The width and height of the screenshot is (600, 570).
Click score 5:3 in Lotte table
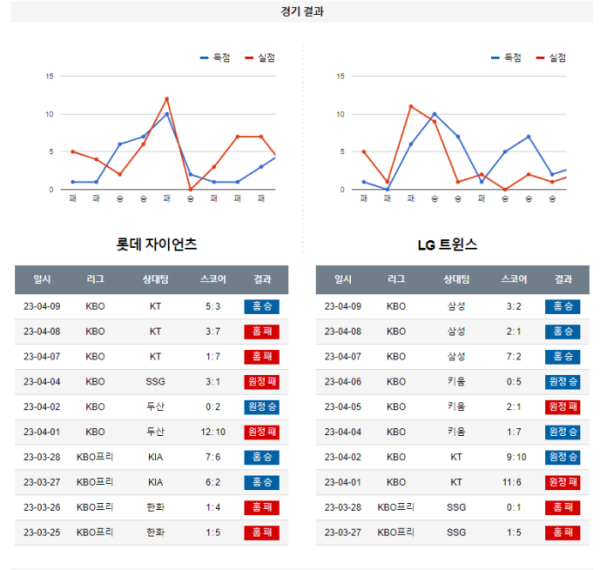coord(213,306)
